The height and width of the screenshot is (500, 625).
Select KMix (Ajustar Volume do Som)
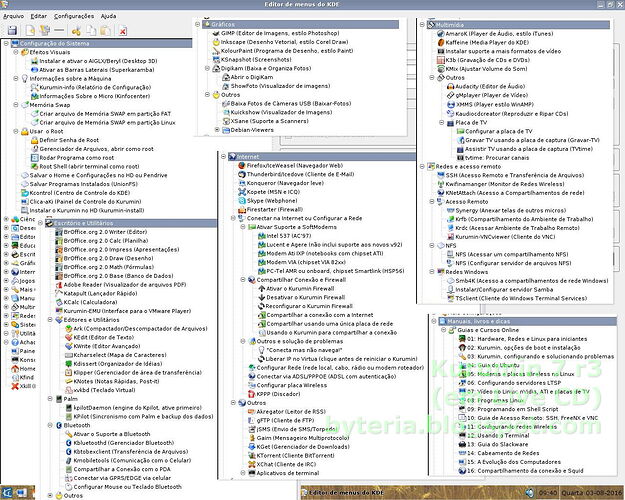(486, 69)
